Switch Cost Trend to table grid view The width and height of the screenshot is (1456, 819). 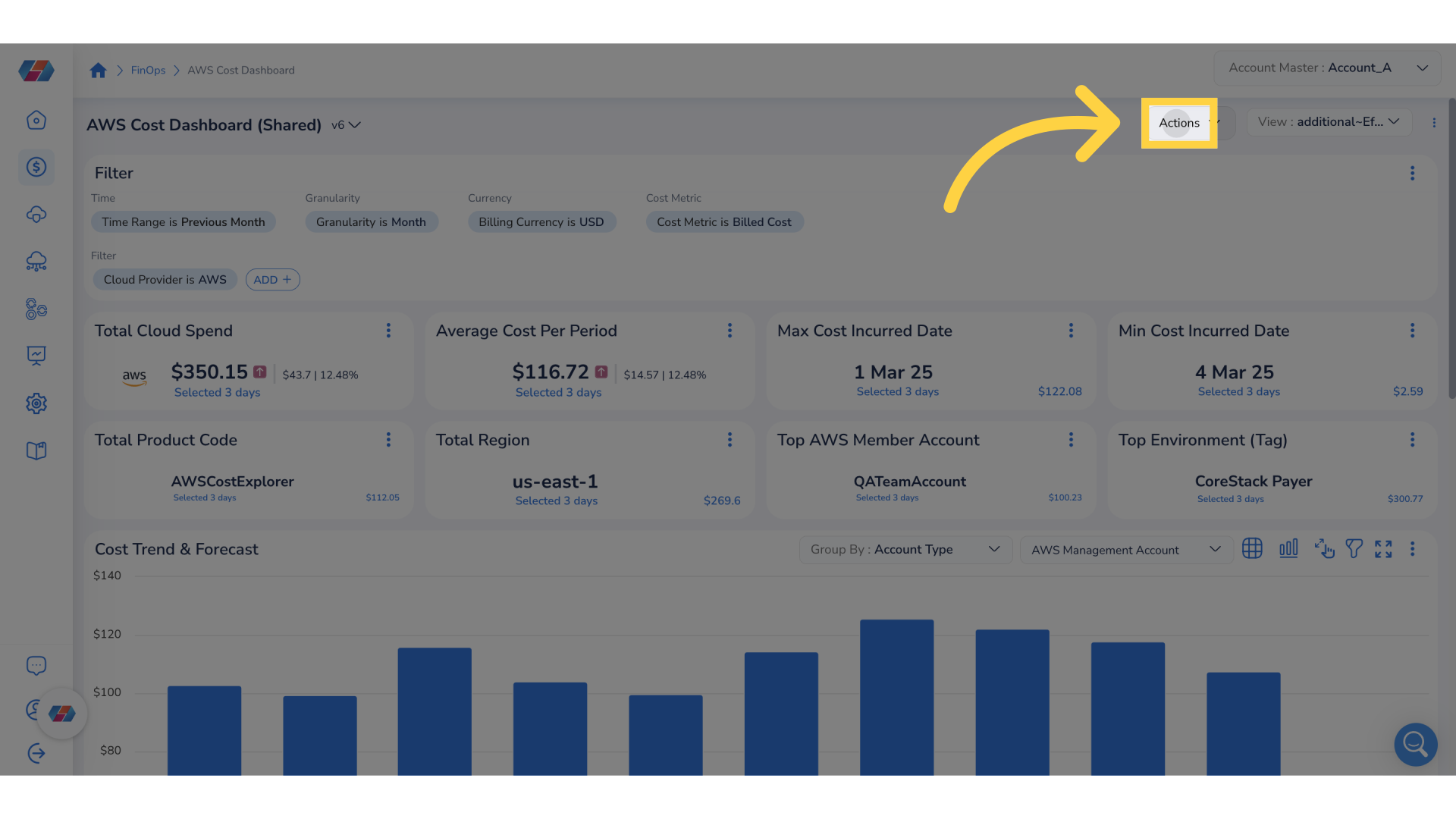tap(1252, 548)
